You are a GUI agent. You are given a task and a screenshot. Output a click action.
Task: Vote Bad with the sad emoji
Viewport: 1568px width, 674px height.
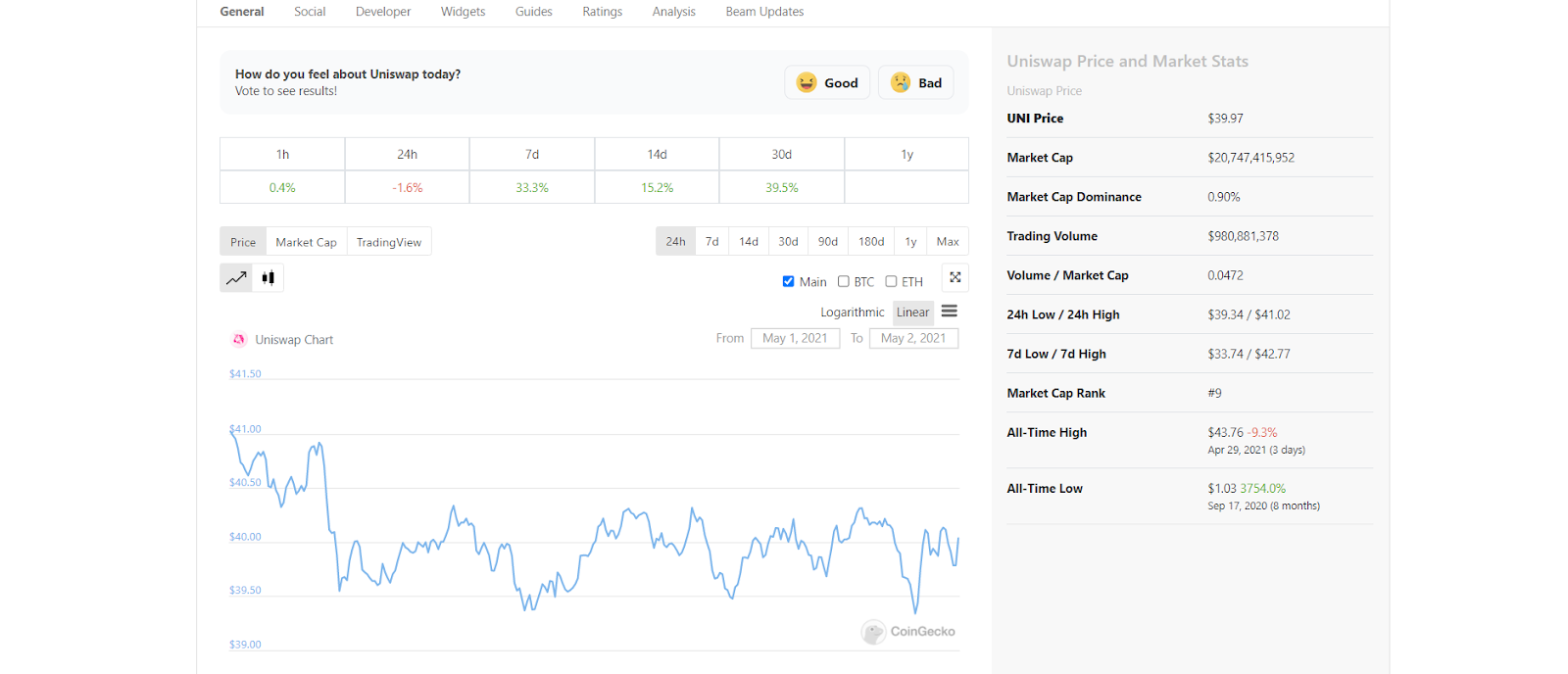click(x=901, y=83)
